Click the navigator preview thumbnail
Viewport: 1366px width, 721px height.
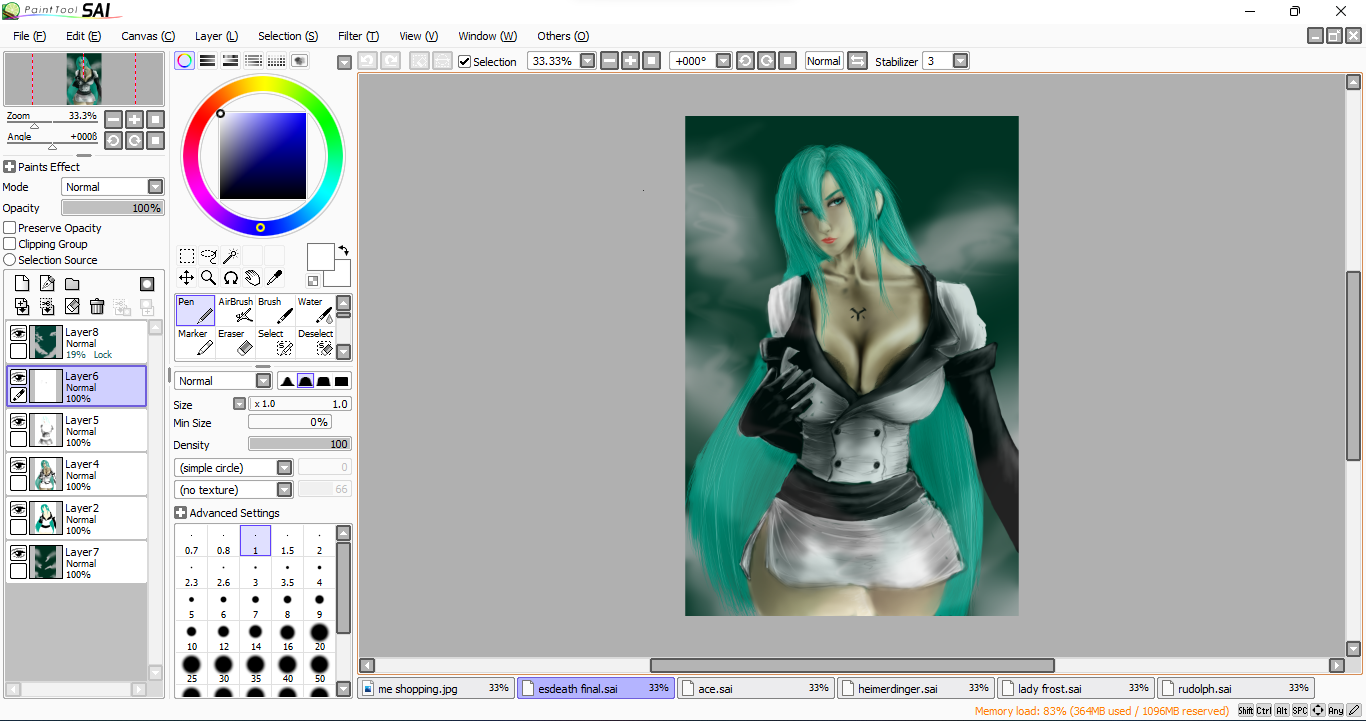(84, 79)
